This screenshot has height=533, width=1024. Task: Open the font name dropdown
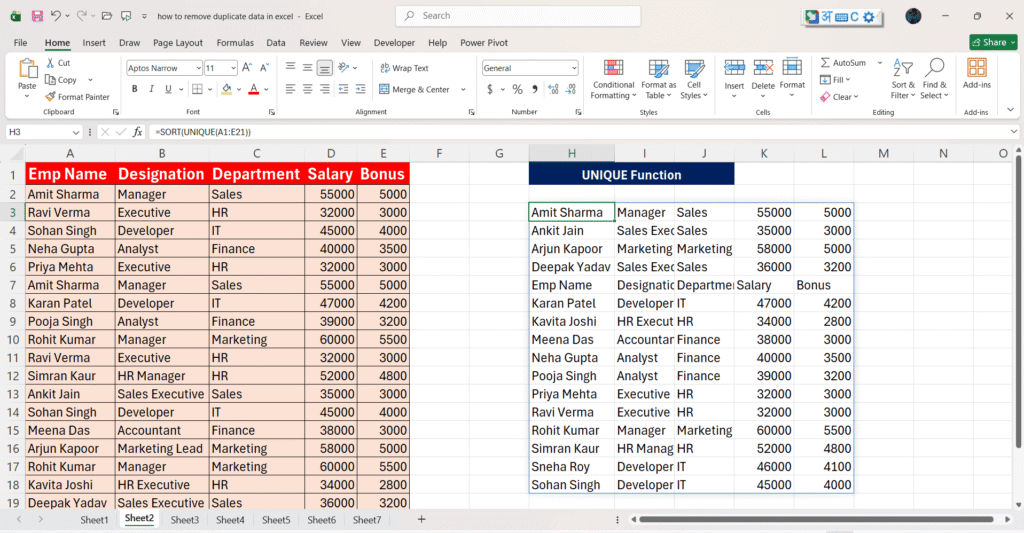coord(198,68)
